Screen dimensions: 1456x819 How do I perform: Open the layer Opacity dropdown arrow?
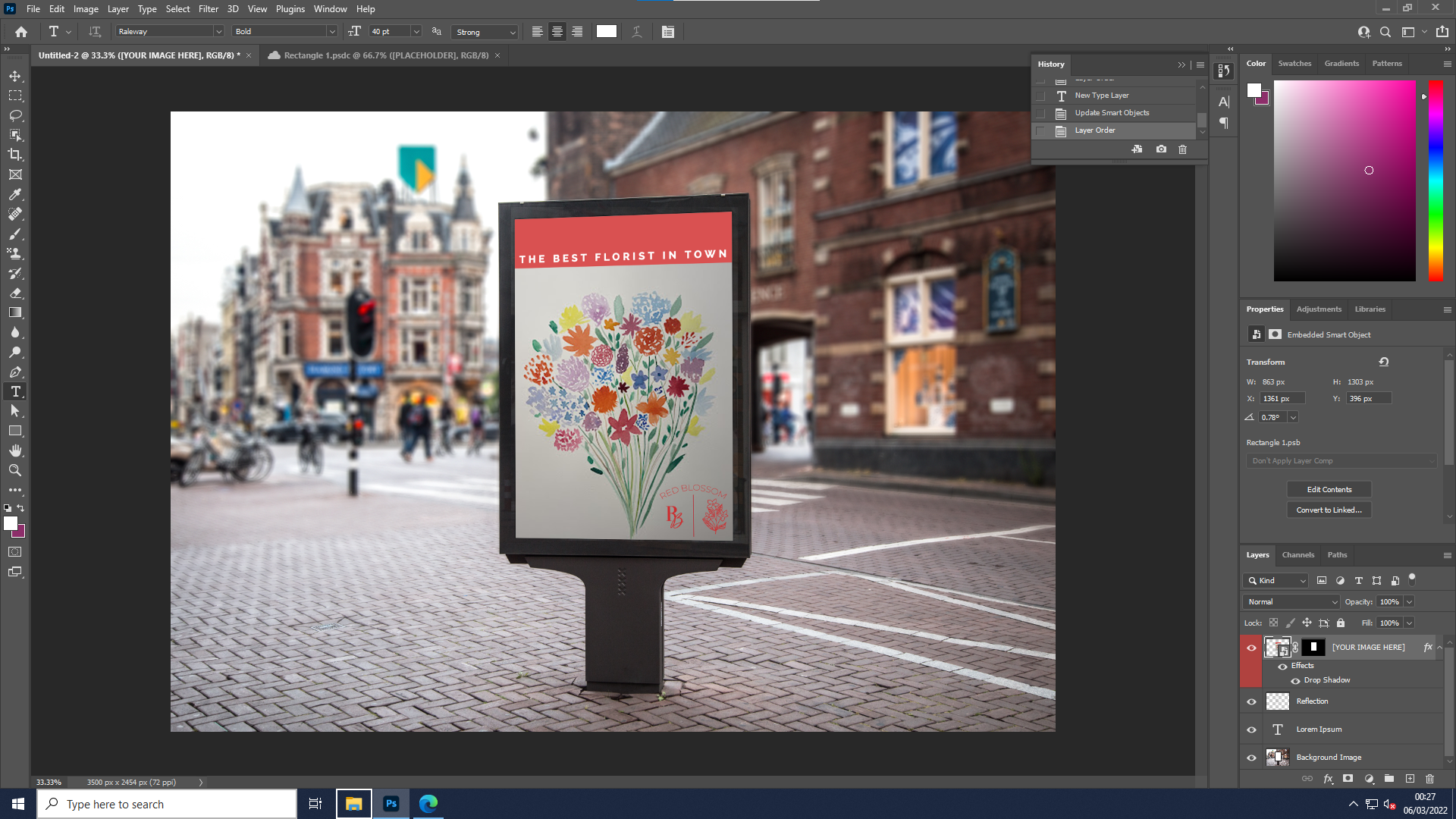tap(1409, 602)
